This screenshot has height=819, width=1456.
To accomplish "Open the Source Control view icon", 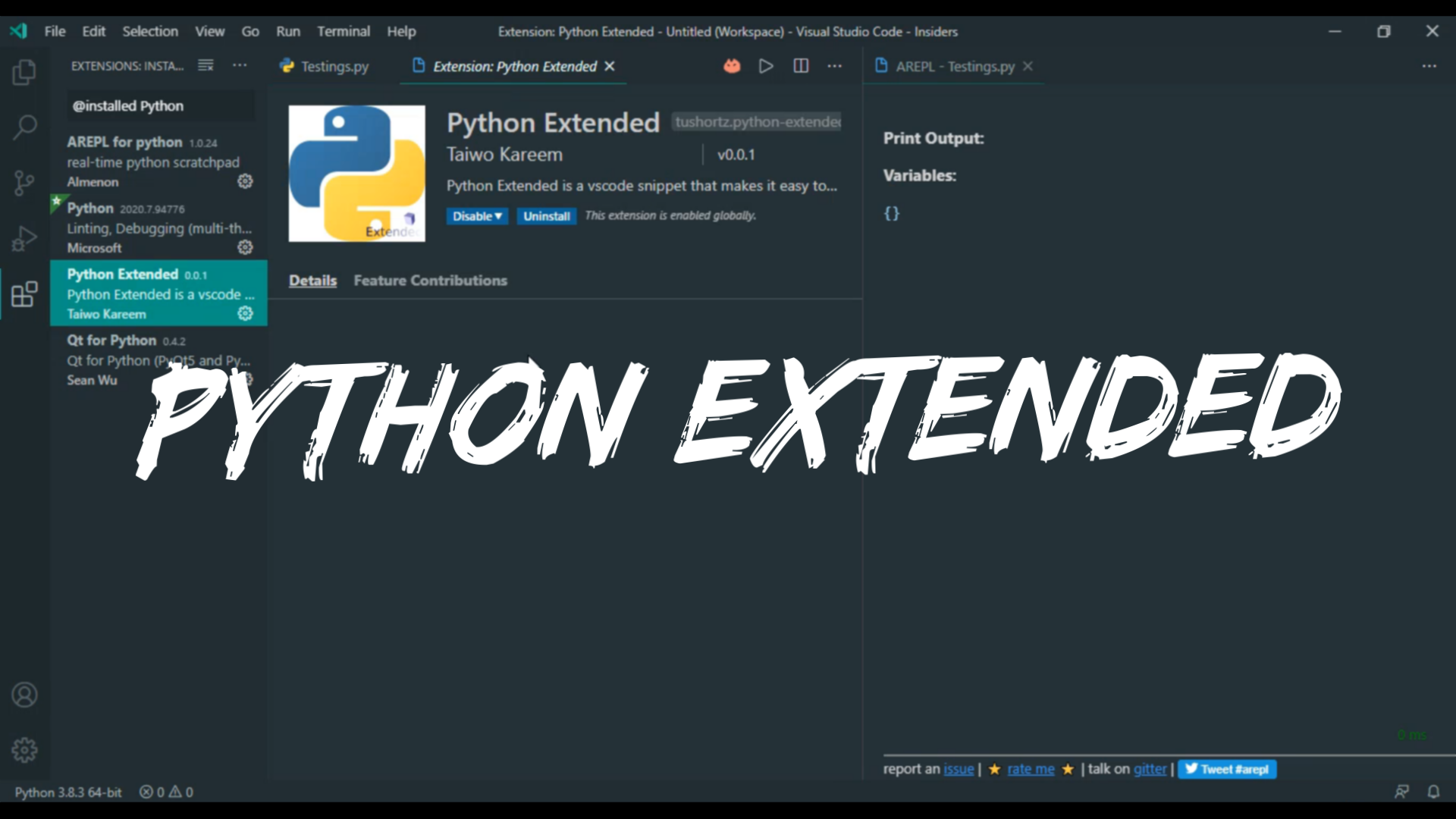I will tap(24, 183).
